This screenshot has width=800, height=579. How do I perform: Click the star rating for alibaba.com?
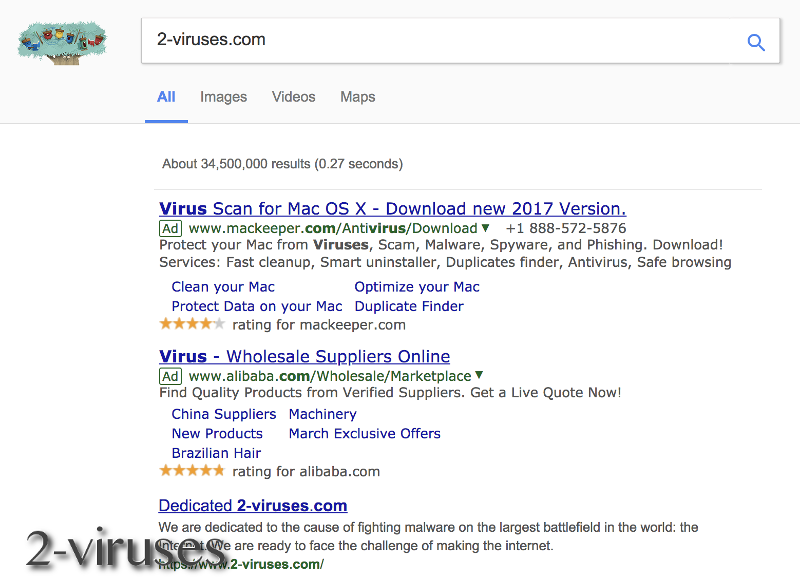(x=191, y=471)
